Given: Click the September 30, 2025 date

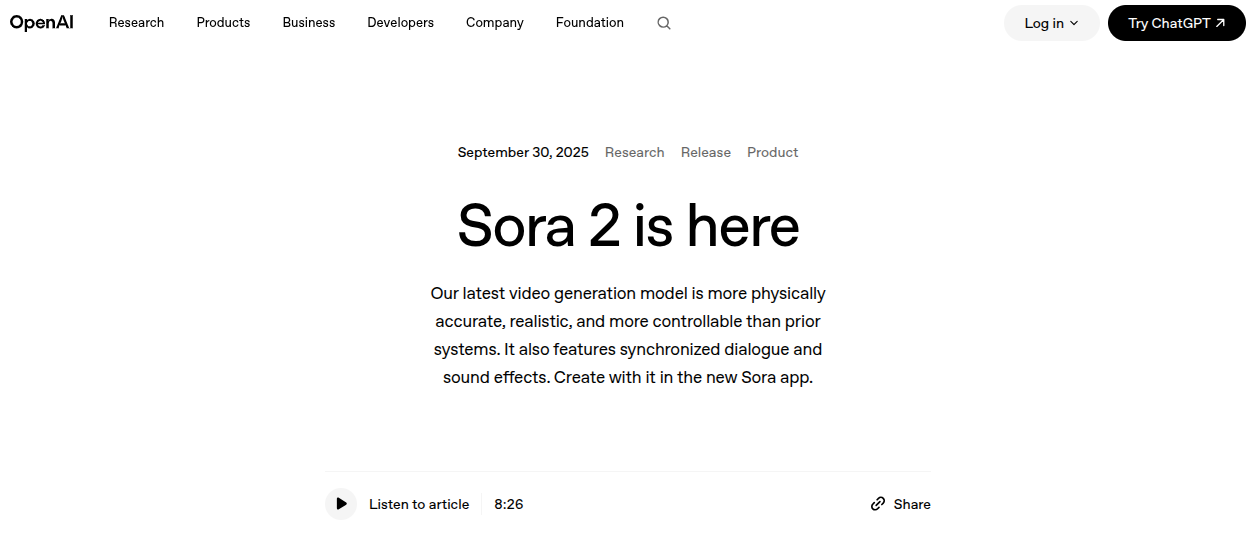Looking at the screenshot, I should (x=523, y=152).
